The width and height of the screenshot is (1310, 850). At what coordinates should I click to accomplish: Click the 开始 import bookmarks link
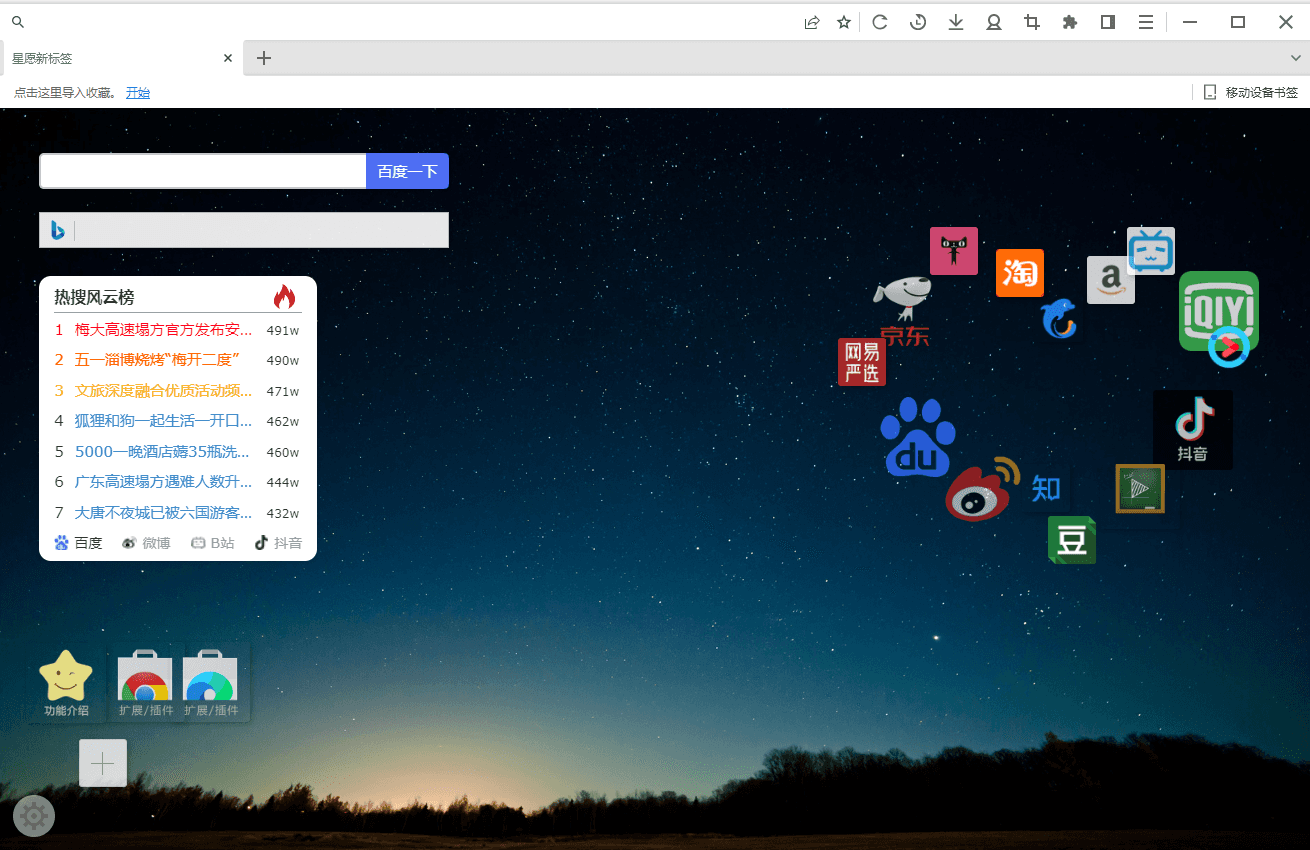(x=138, y=92)
